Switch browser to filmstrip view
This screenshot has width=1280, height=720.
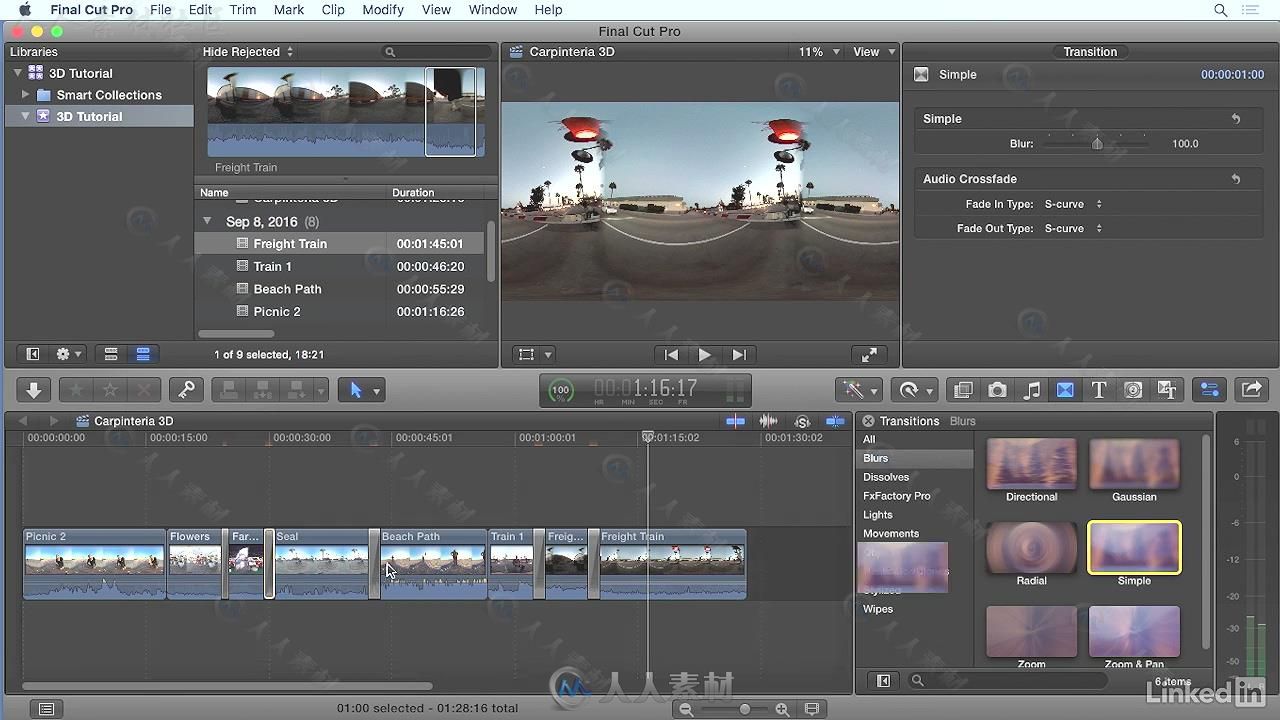[x=111, y=354]
